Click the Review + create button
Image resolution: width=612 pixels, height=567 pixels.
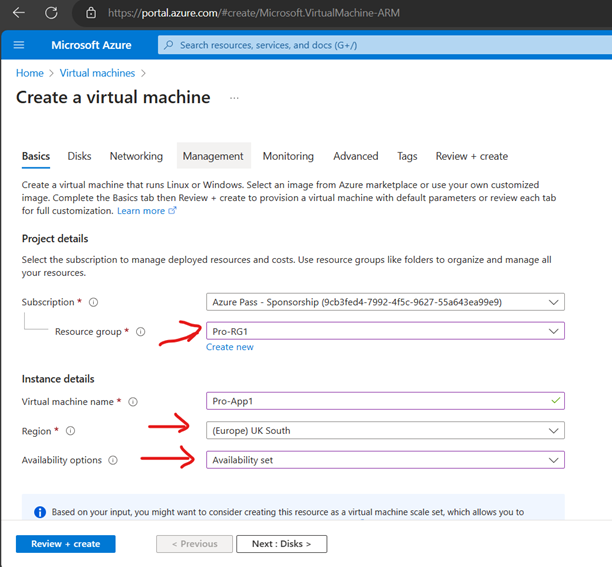pos(66,544)
